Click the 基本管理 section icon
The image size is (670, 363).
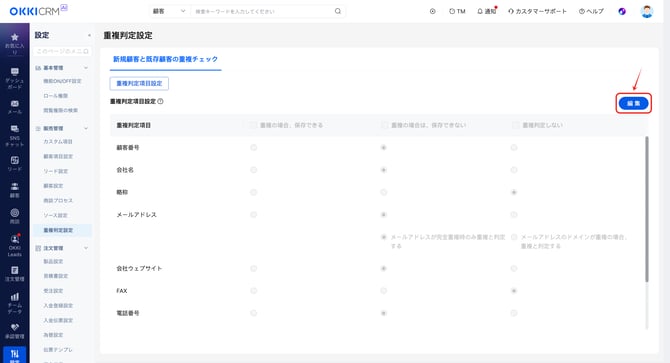point(38,68)
